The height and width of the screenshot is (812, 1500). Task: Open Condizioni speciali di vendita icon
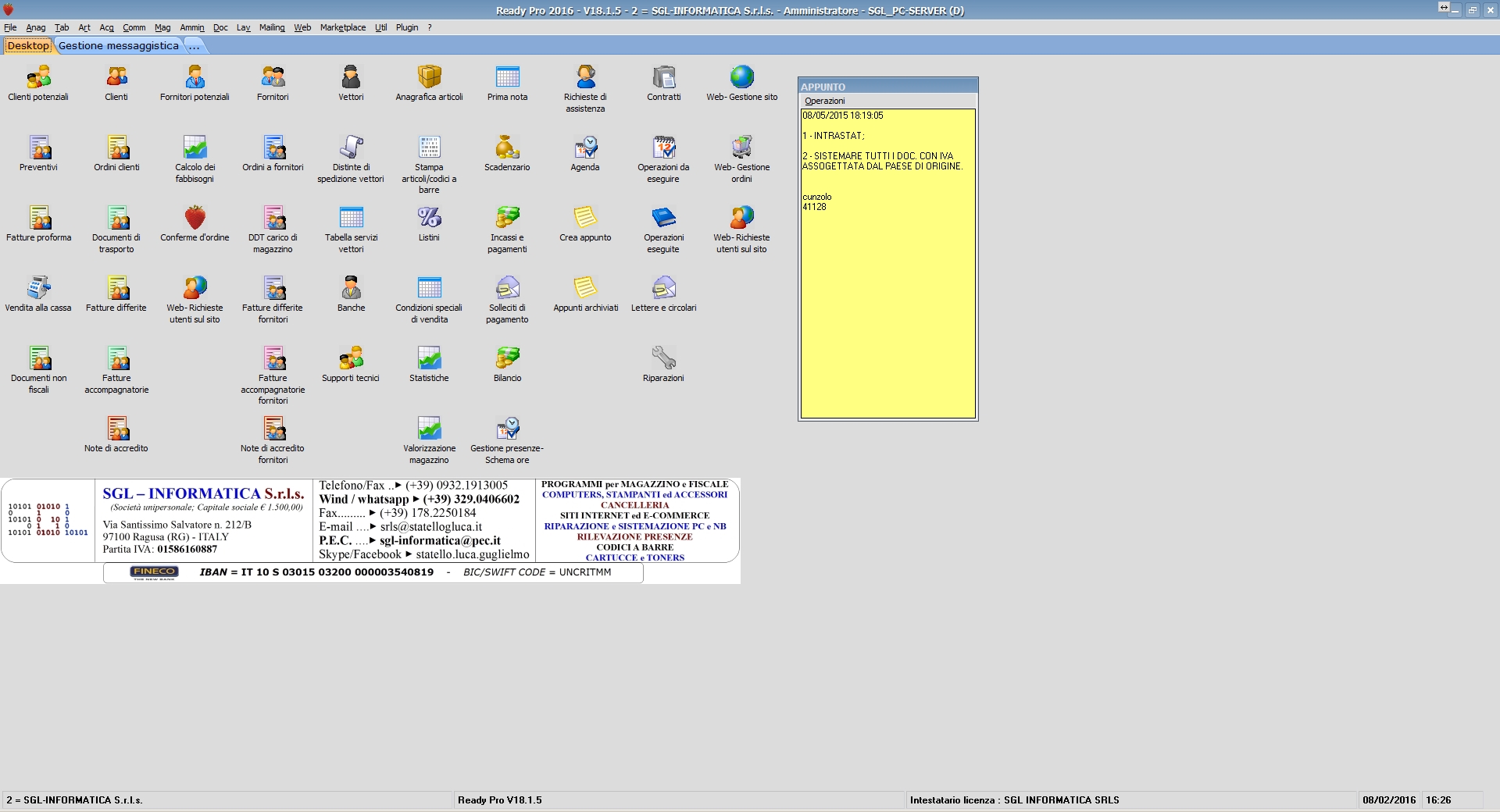429,288
